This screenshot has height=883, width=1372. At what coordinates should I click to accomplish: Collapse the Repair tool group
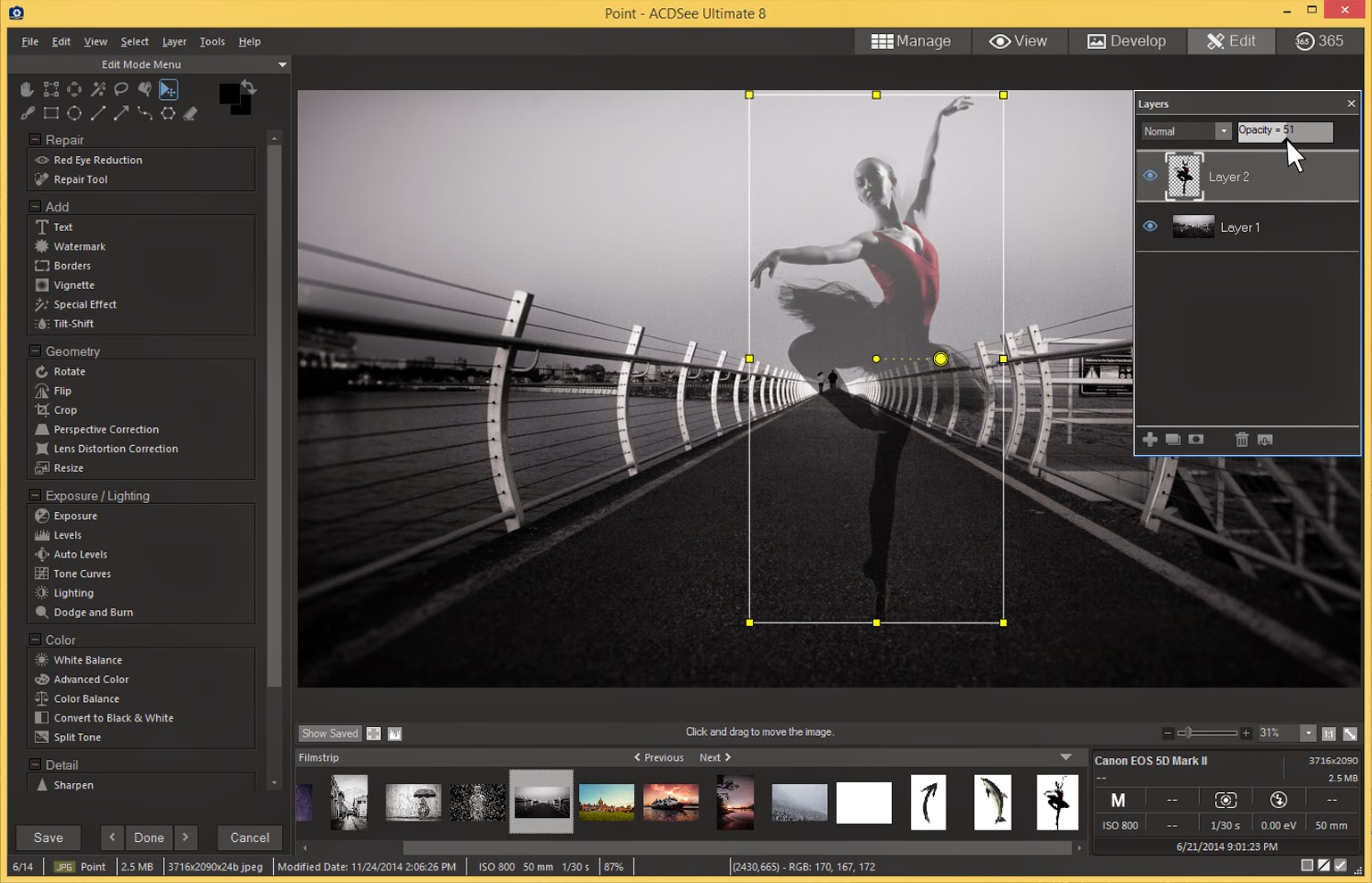pos(36,140)
